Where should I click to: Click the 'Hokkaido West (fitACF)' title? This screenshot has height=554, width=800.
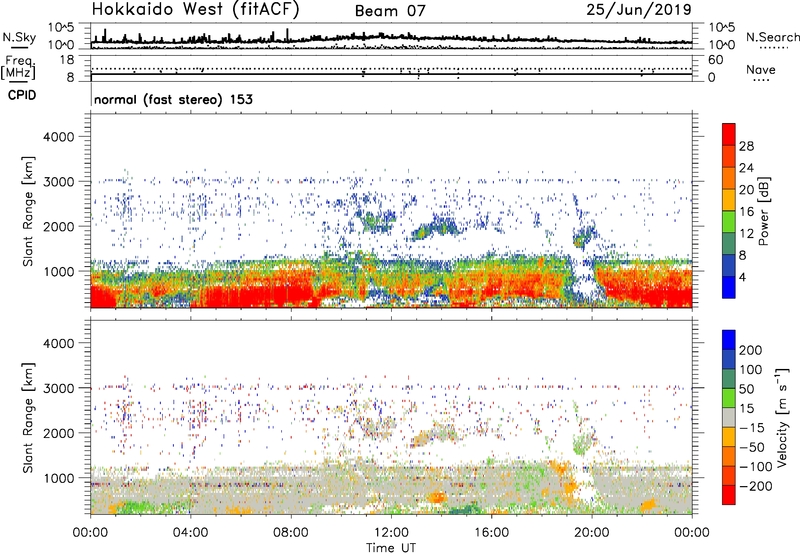(x=195, y=10)
